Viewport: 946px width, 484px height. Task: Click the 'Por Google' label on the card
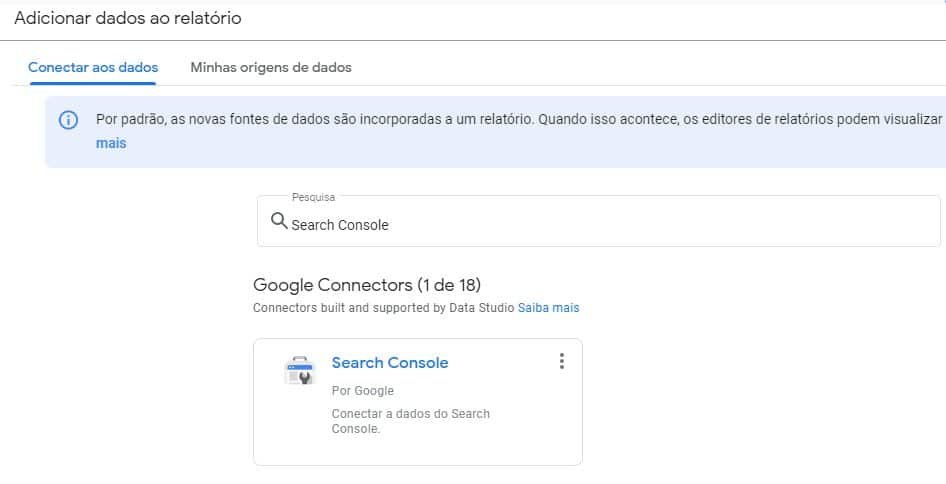point(363,391)
